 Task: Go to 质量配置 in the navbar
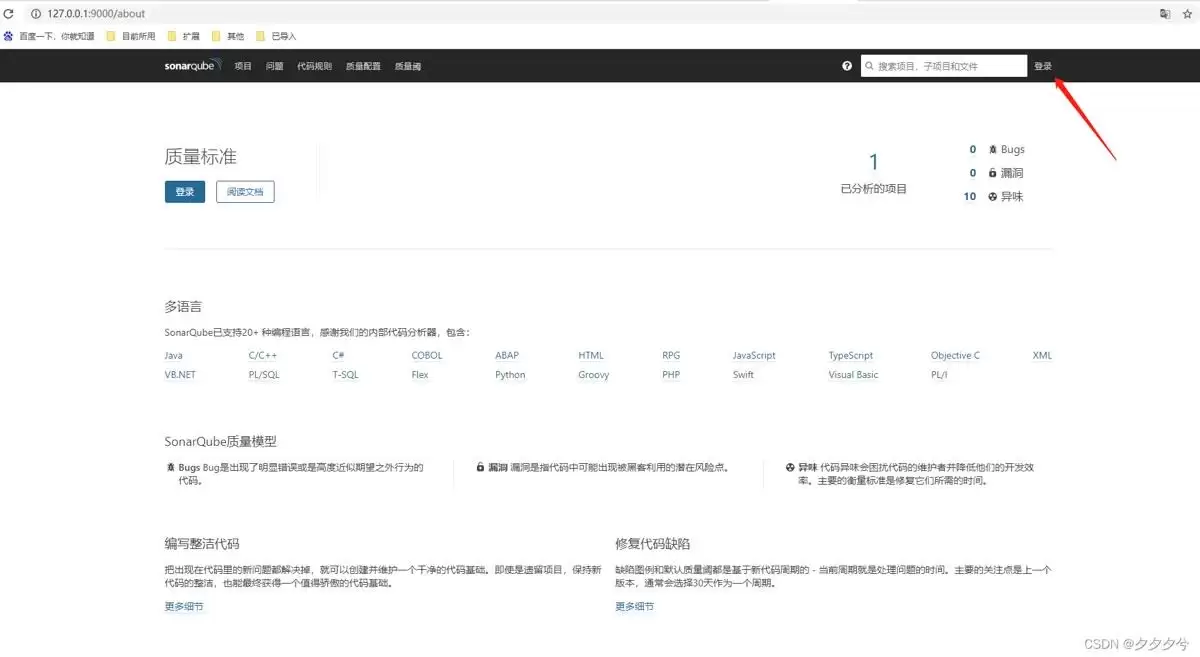[363, 66]
